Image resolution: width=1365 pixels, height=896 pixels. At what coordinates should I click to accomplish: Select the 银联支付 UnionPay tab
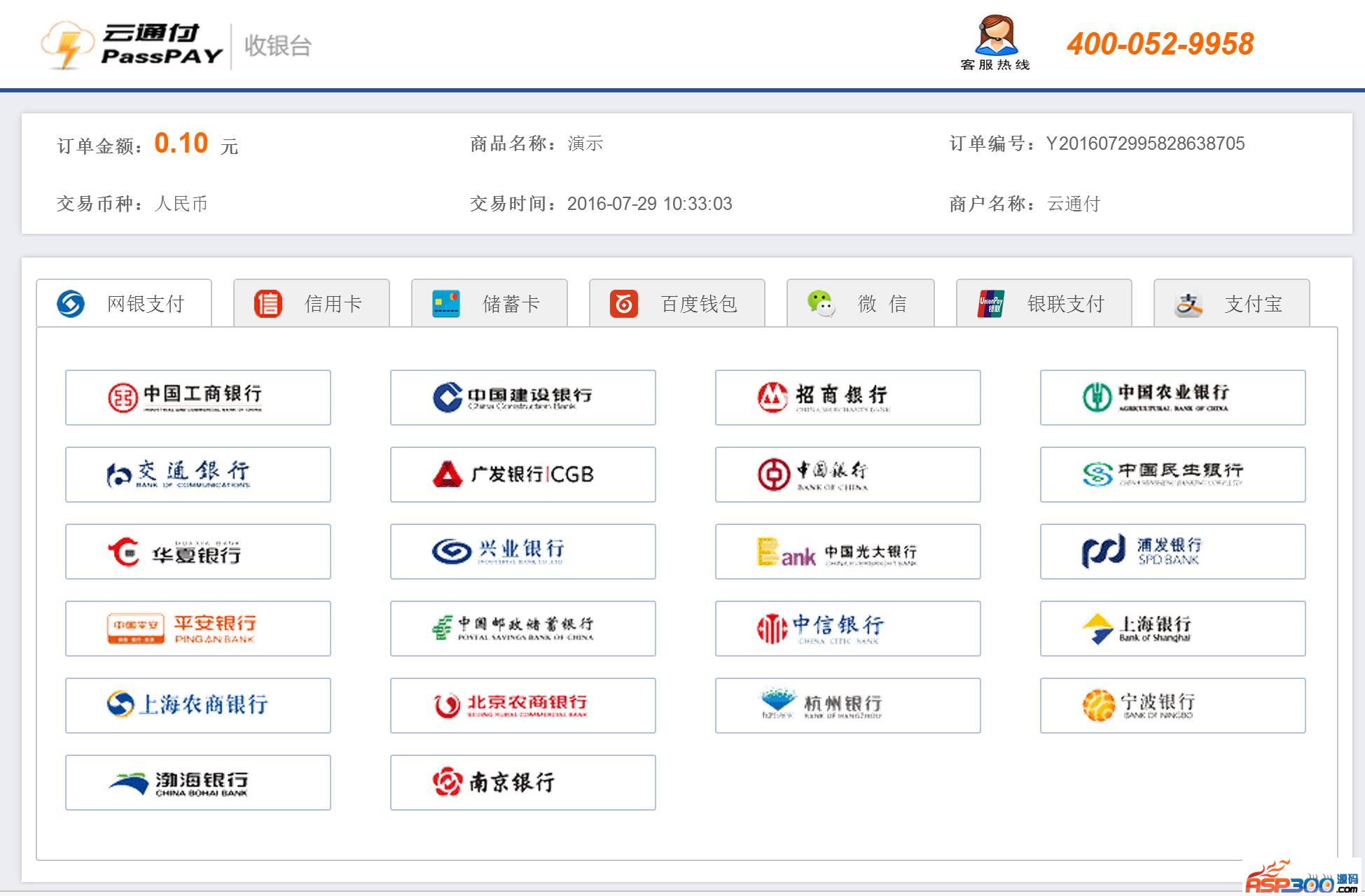point(1044,304)
